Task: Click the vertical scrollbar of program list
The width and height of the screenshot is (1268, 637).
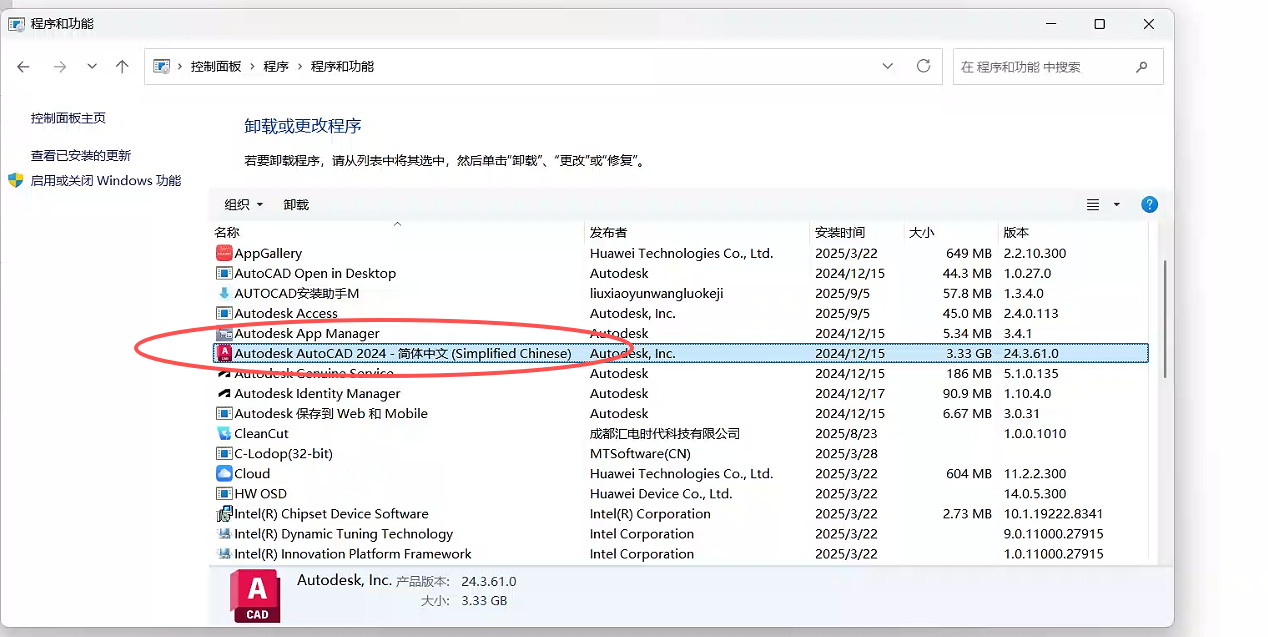Action: [1165, 320]
